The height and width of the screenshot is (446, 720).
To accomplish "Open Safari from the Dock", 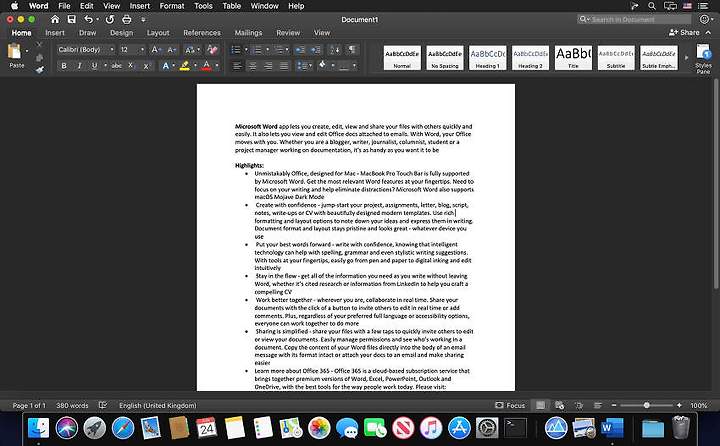I will pos(123,428).
